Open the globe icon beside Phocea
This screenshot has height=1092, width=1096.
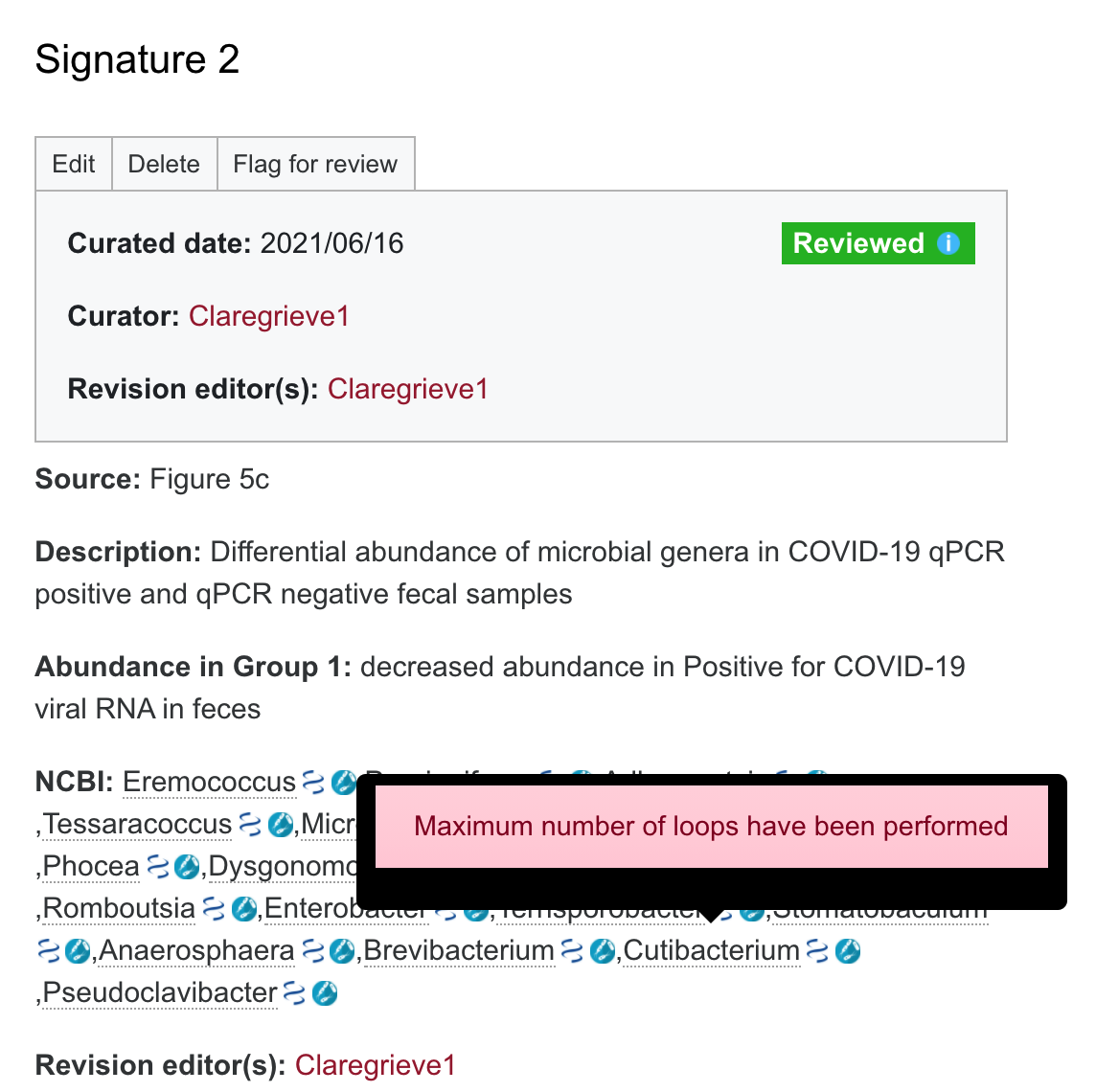(187, 867)
